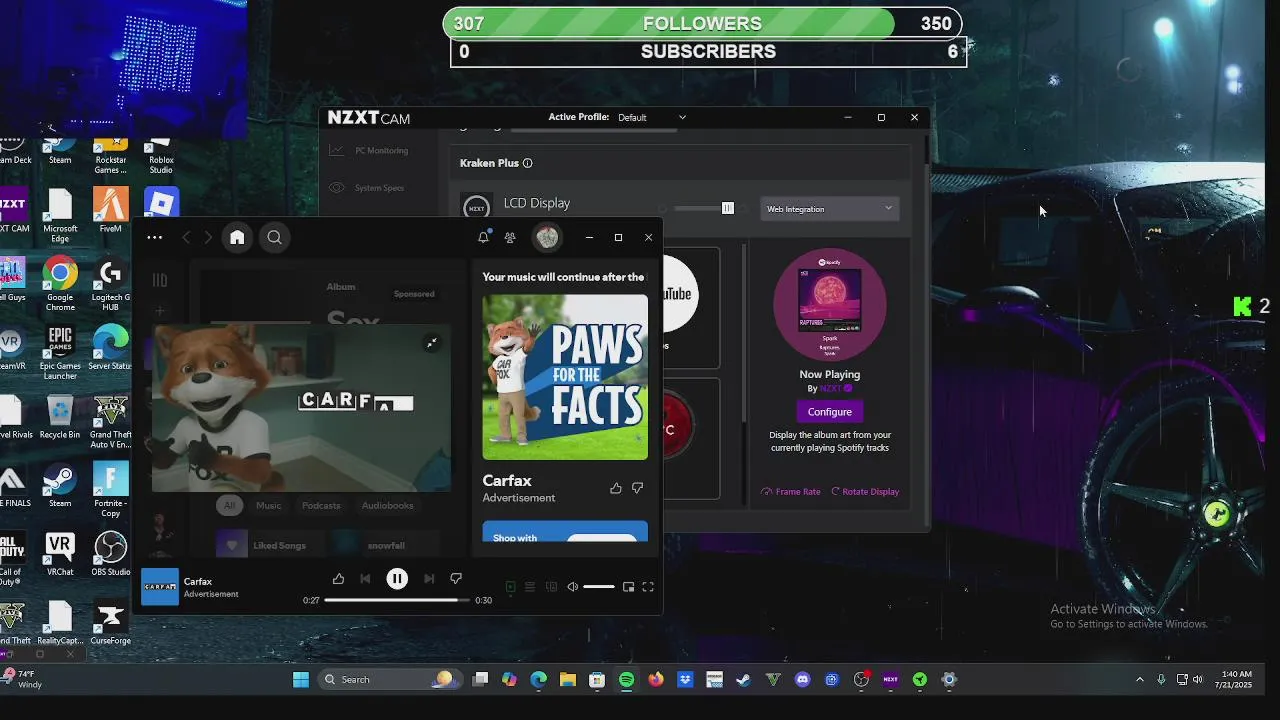Open Connect to a device in Spotify
This screenshot has height=720, width=1280.
(x=551, y=587)
